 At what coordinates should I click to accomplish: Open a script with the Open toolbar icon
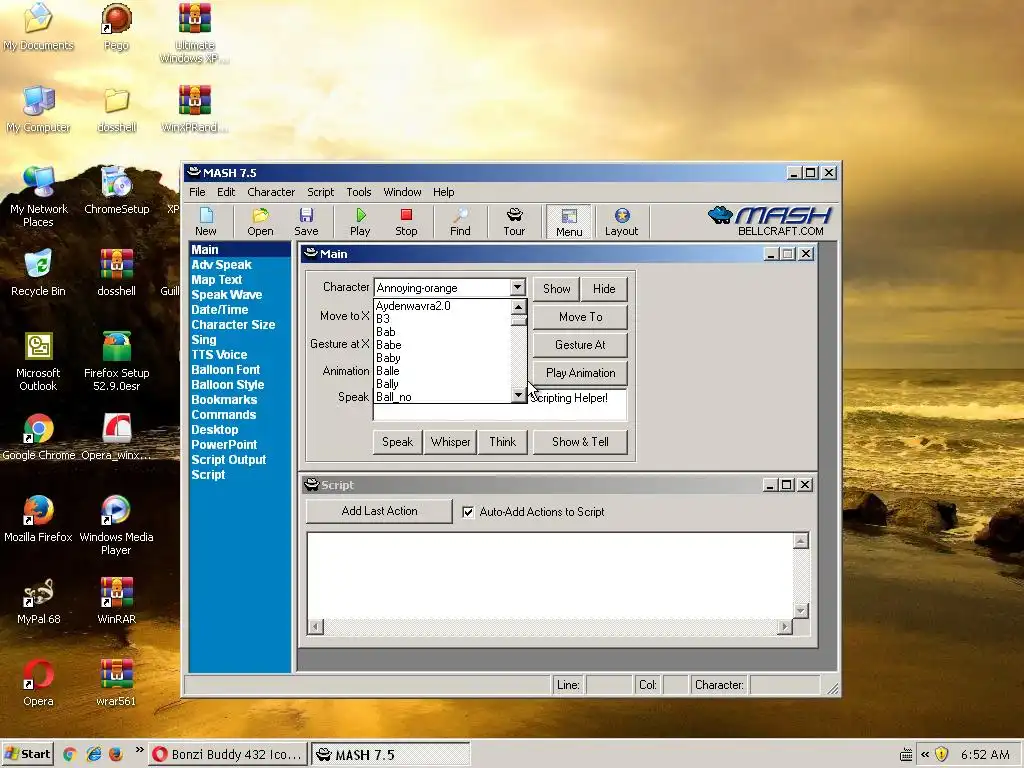(260, 221)
